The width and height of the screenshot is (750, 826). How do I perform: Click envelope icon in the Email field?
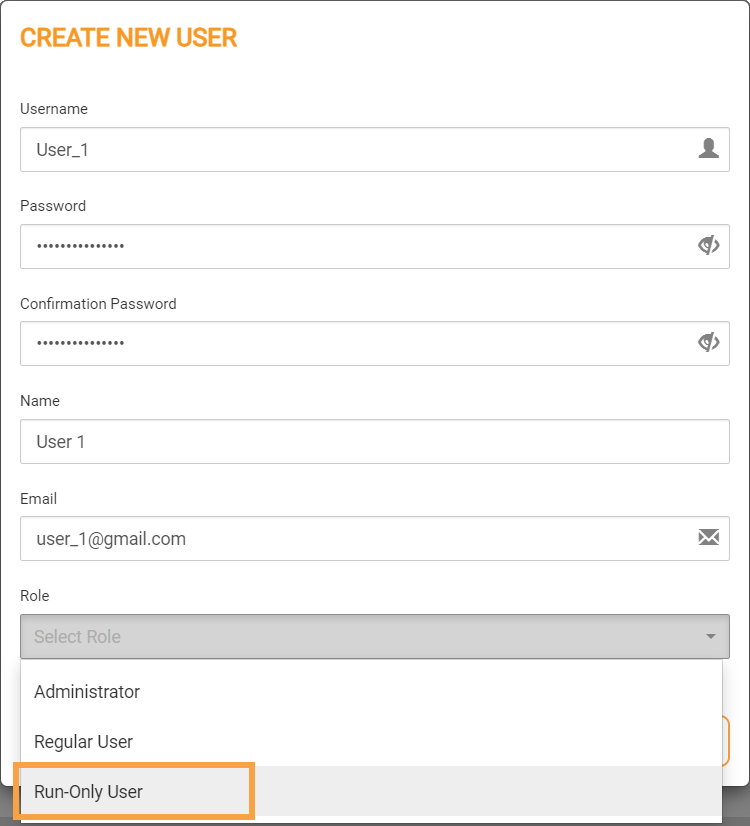pos(708,538)
